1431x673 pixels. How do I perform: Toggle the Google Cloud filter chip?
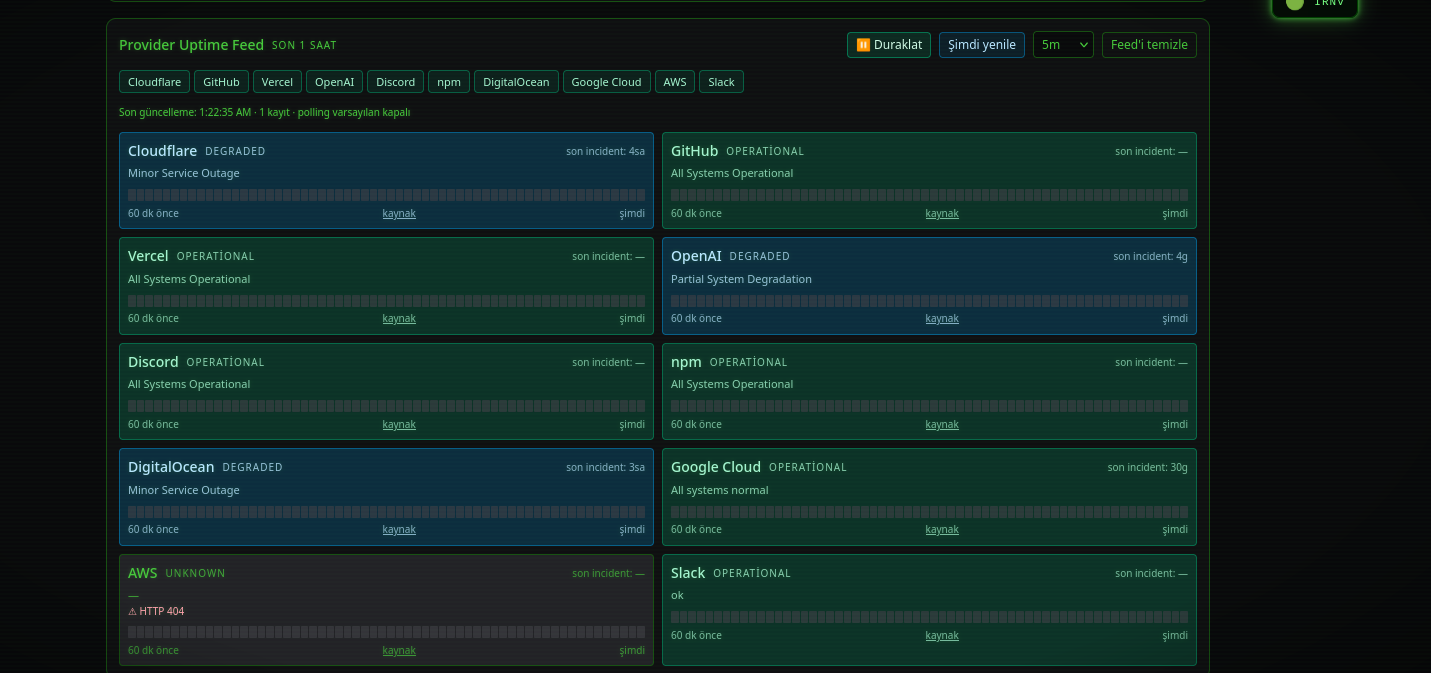click(607, 82)
